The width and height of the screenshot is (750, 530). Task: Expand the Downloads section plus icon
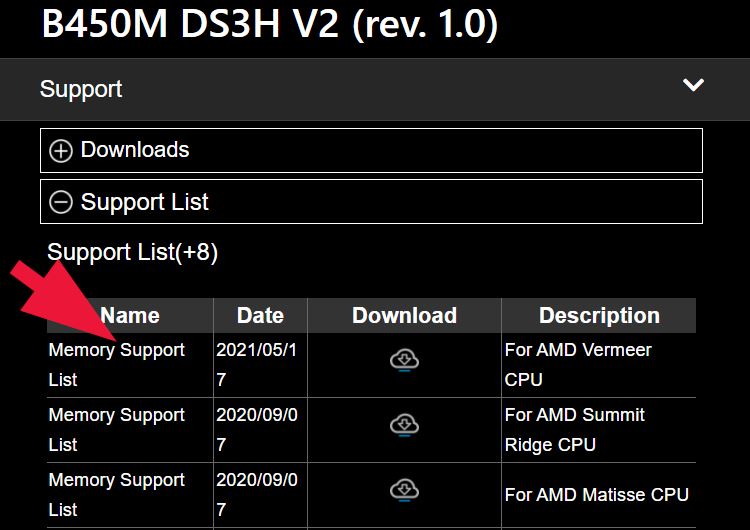coord(61,151)
